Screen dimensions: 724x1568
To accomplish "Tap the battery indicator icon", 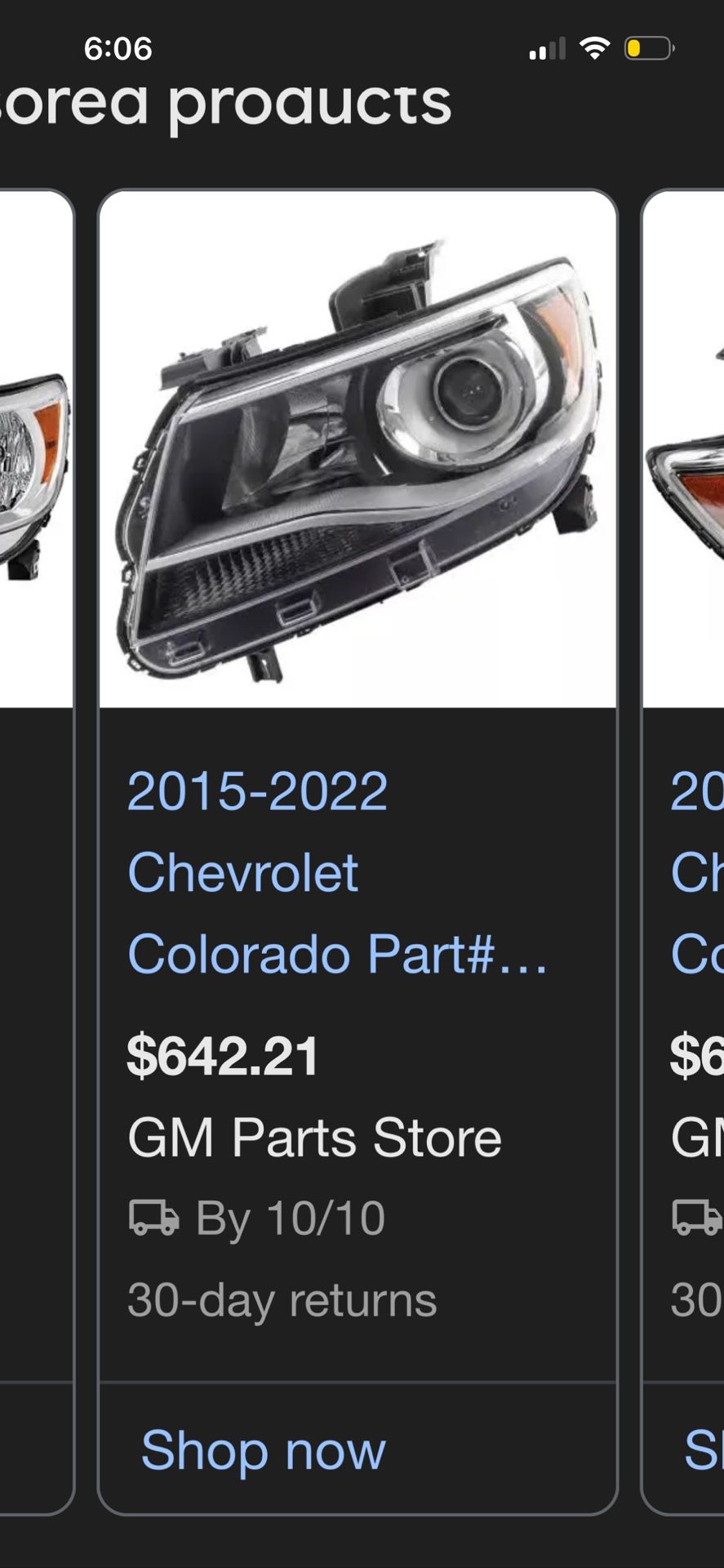I will pos(650,48).
